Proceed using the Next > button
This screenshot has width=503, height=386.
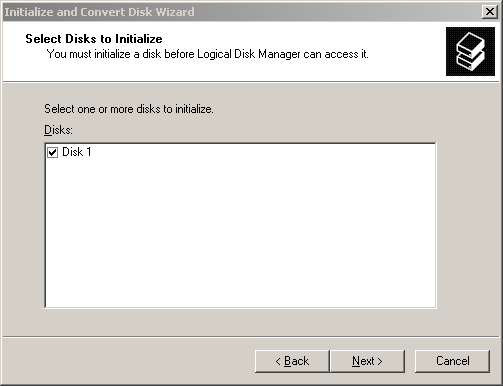pyautogui.click(x=367, y=361)
